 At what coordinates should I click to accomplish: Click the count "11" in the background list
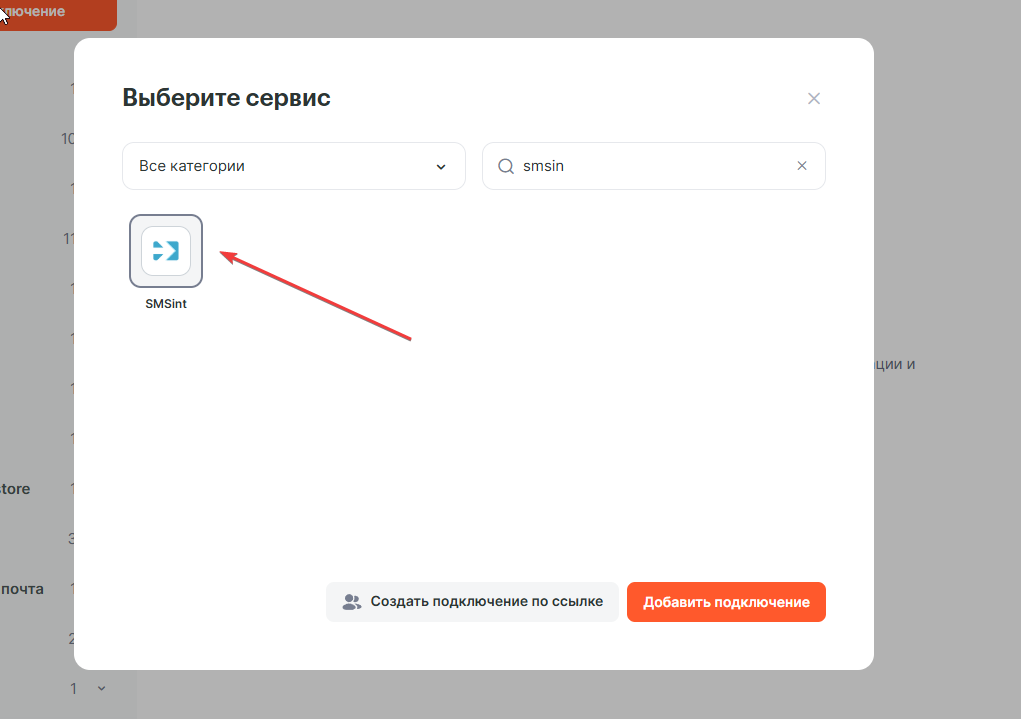[x=69, y=238]
